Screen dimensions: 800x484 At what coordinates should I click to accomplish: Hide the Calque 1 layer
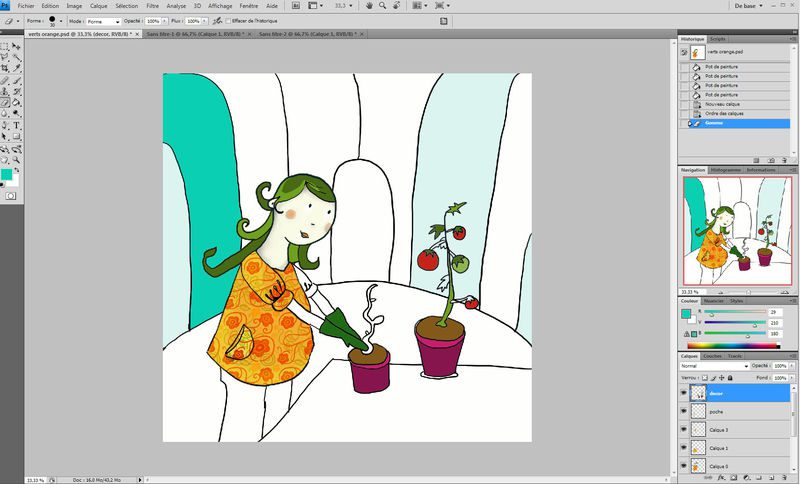click(x=684, y=448)
